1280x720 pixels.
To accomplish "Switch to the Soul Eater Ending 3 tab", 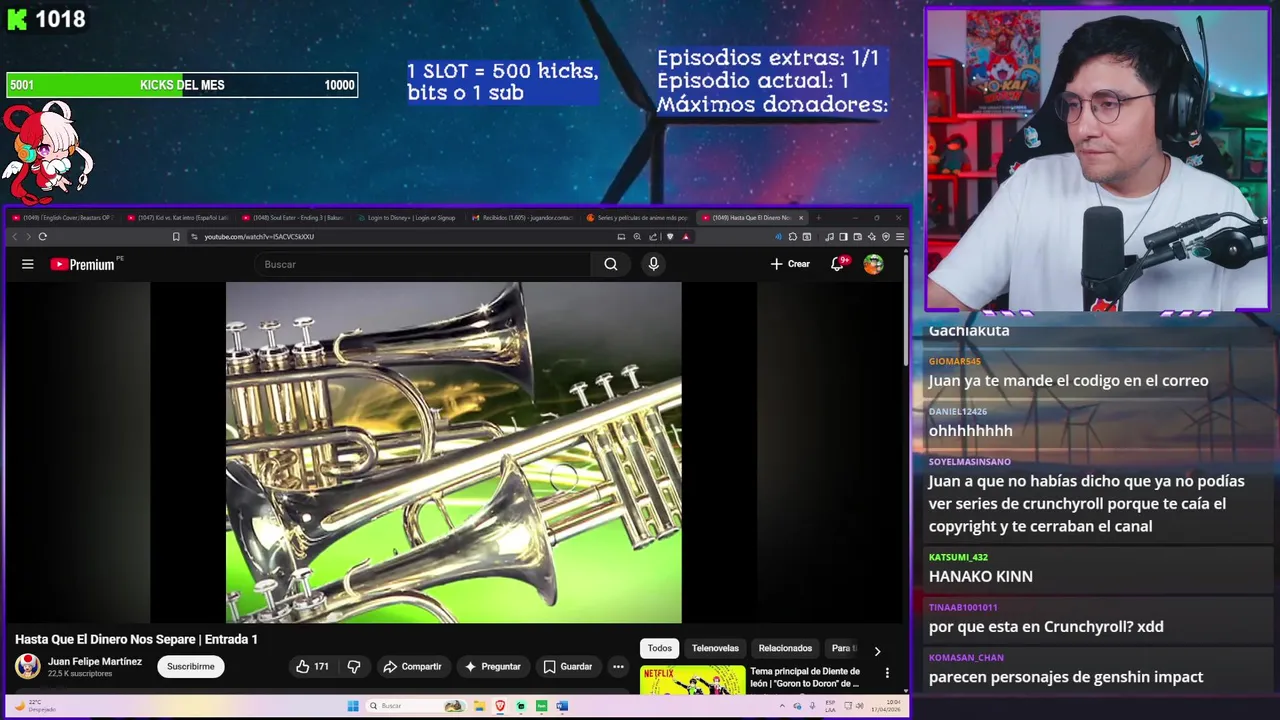I will point(293,217).
